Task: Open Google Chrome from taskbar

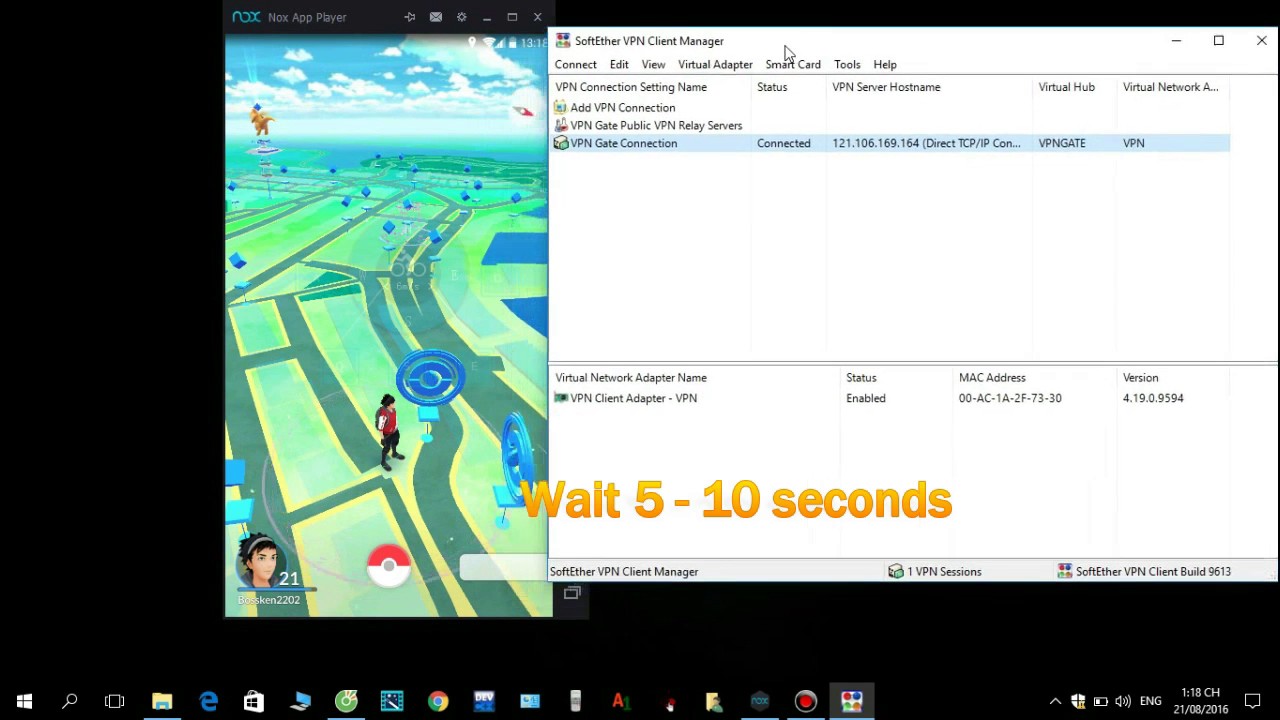Action: [438, 701]
